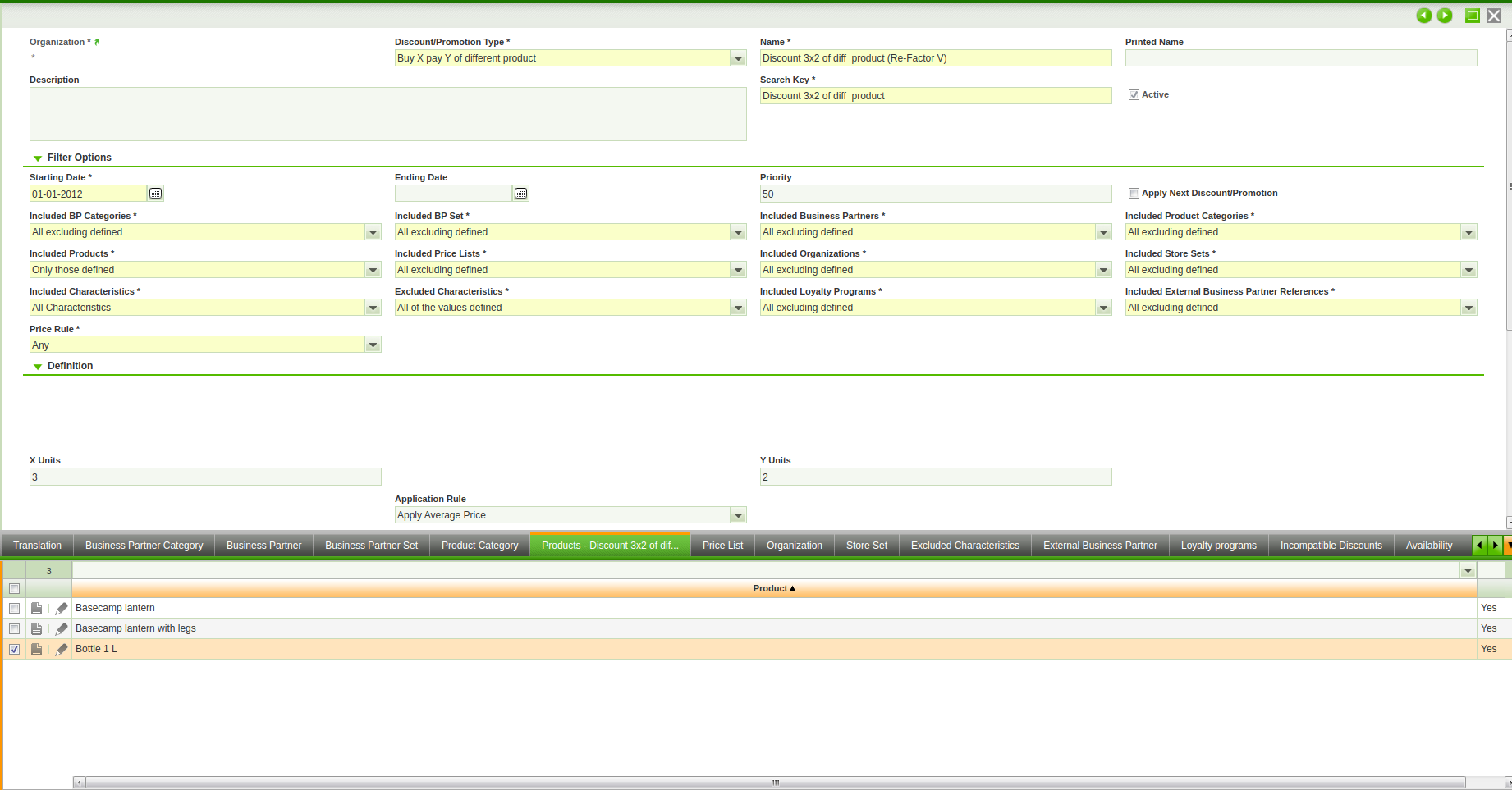The width and height of the screenshot is (1512, 790).
Task: Edit Basecamp lantern with legs row in grid
Action: [62, 629]
